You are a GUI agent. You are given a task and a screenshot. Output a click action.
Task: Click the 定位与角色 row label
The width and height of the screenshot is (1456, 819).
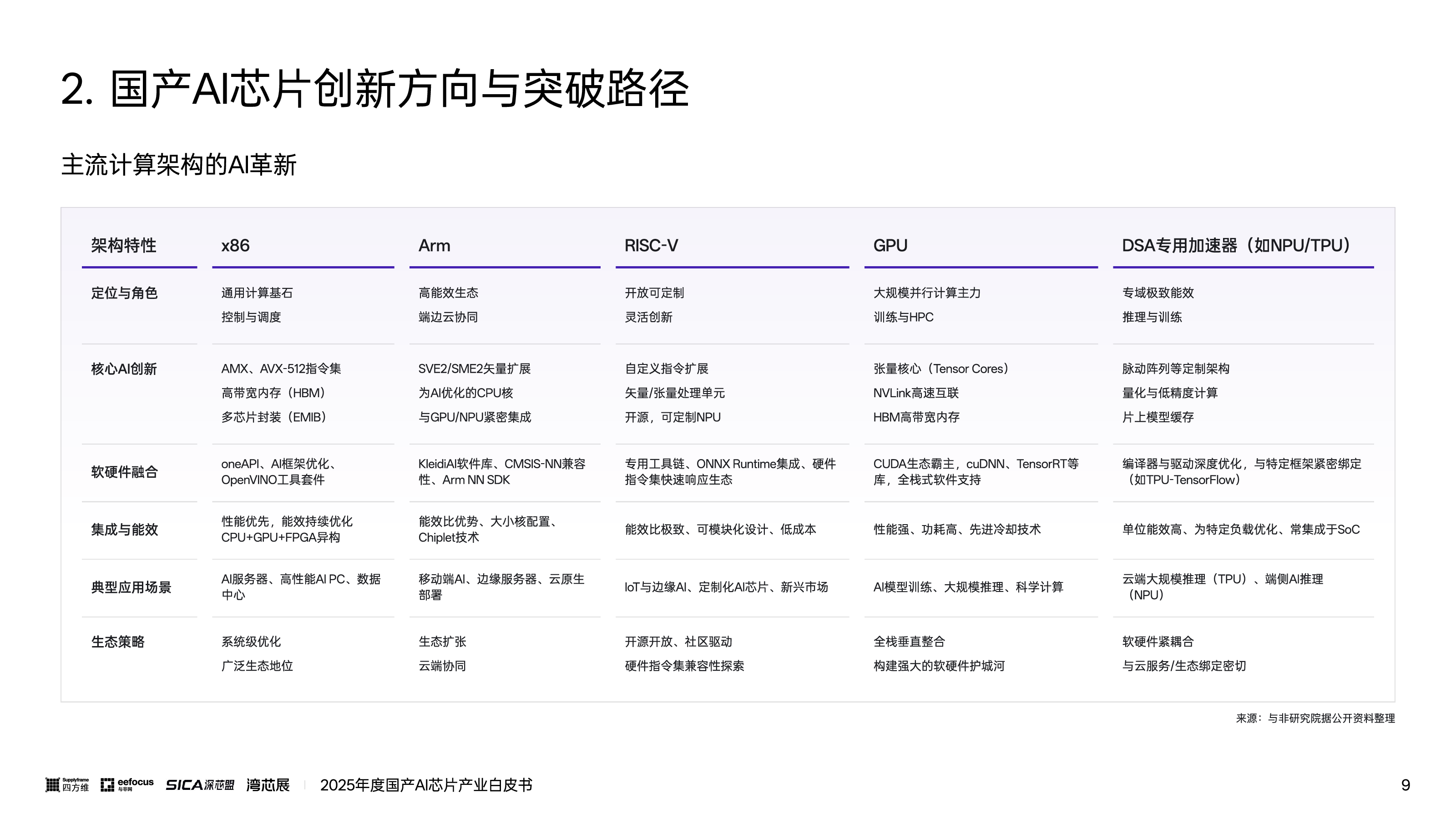point(124,293)
